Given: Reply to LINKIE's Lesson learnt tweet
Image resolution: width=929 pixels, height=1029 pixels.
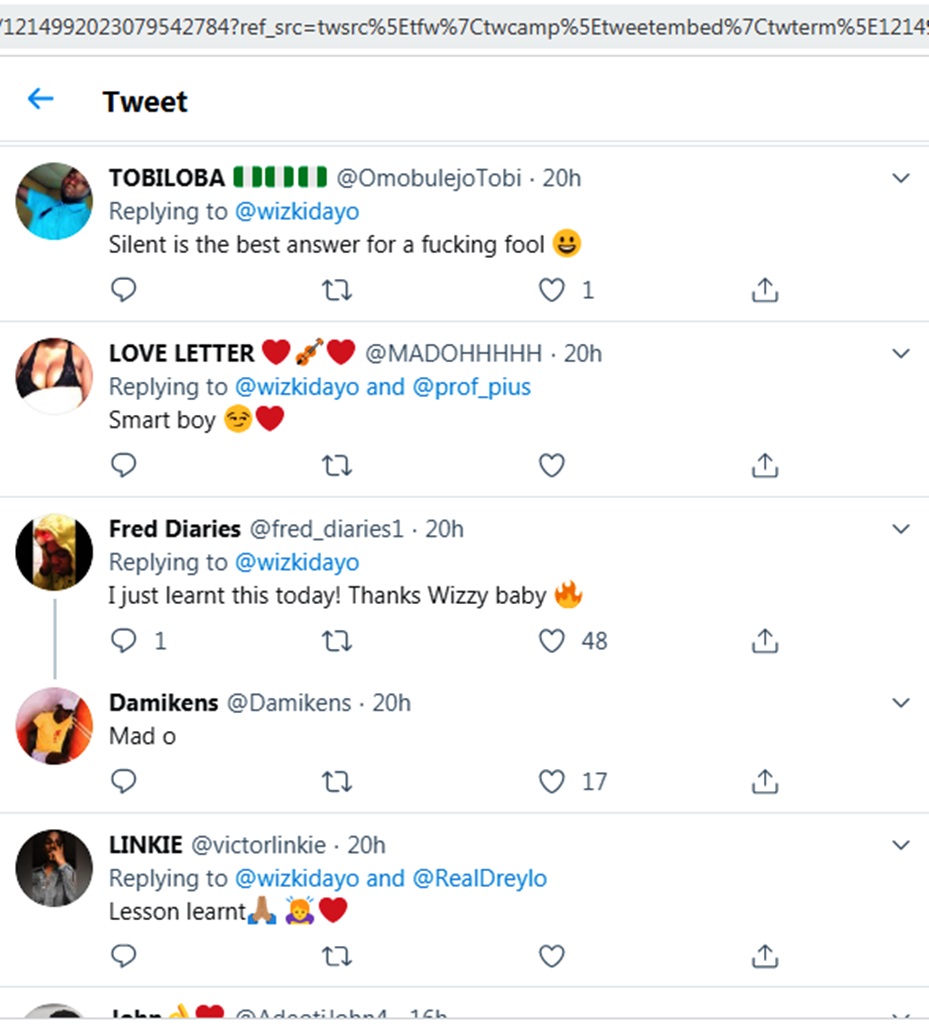Looking at the screenshot, I should click(x=123, y=957).
